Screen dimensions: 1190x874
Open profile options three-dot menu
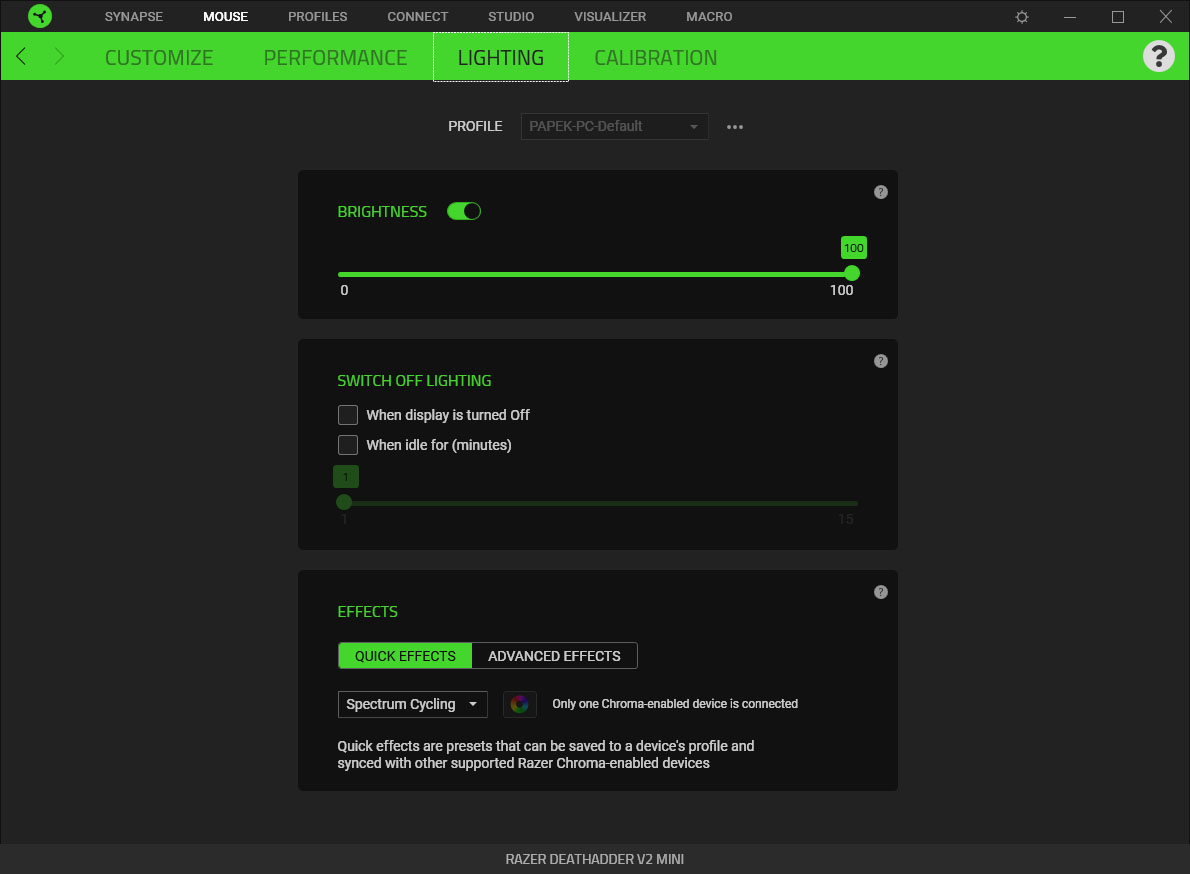click(x=735, y=127)
